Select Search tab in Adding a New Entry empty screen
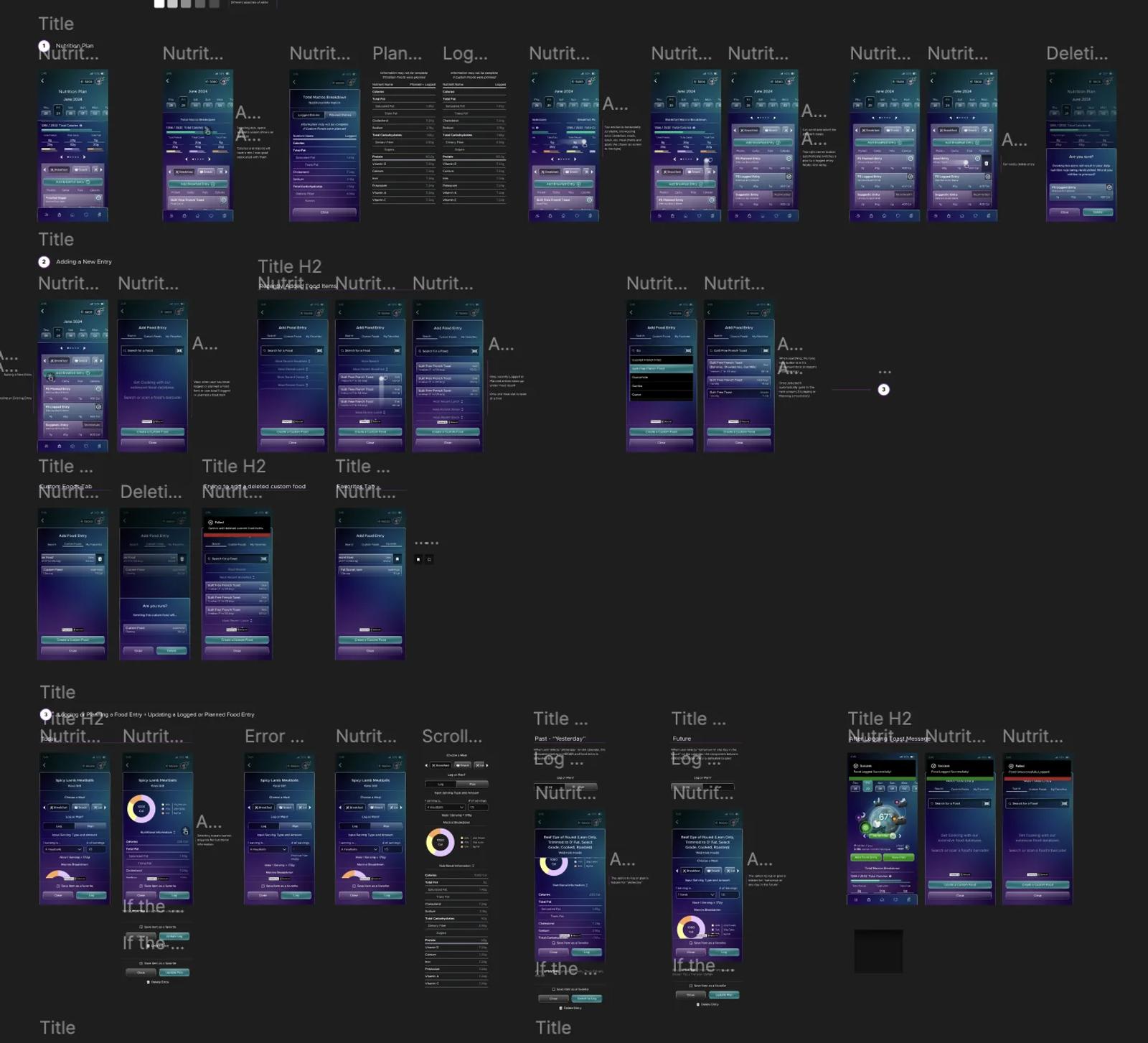Viewport: 1148px width, 1043px height. coord(131,336)
